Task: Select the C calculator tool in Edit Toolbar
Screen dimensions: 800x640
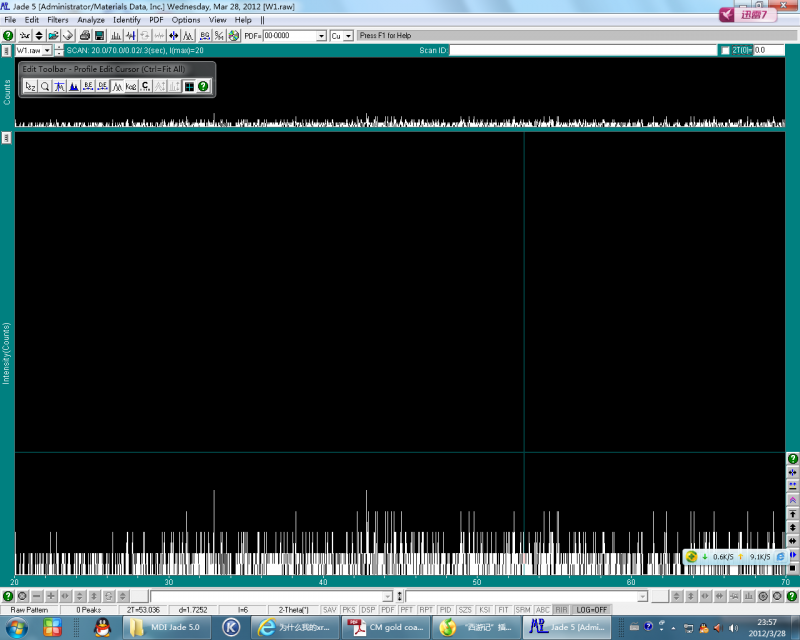Action: tap(145, 86)
